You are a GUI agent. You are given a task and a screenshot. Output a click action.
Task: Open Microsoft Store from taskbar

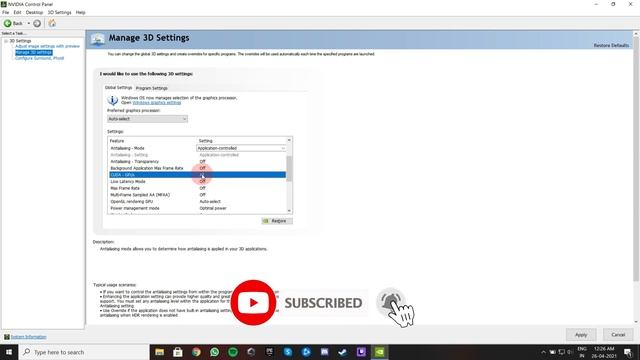(x=178, y=352)
